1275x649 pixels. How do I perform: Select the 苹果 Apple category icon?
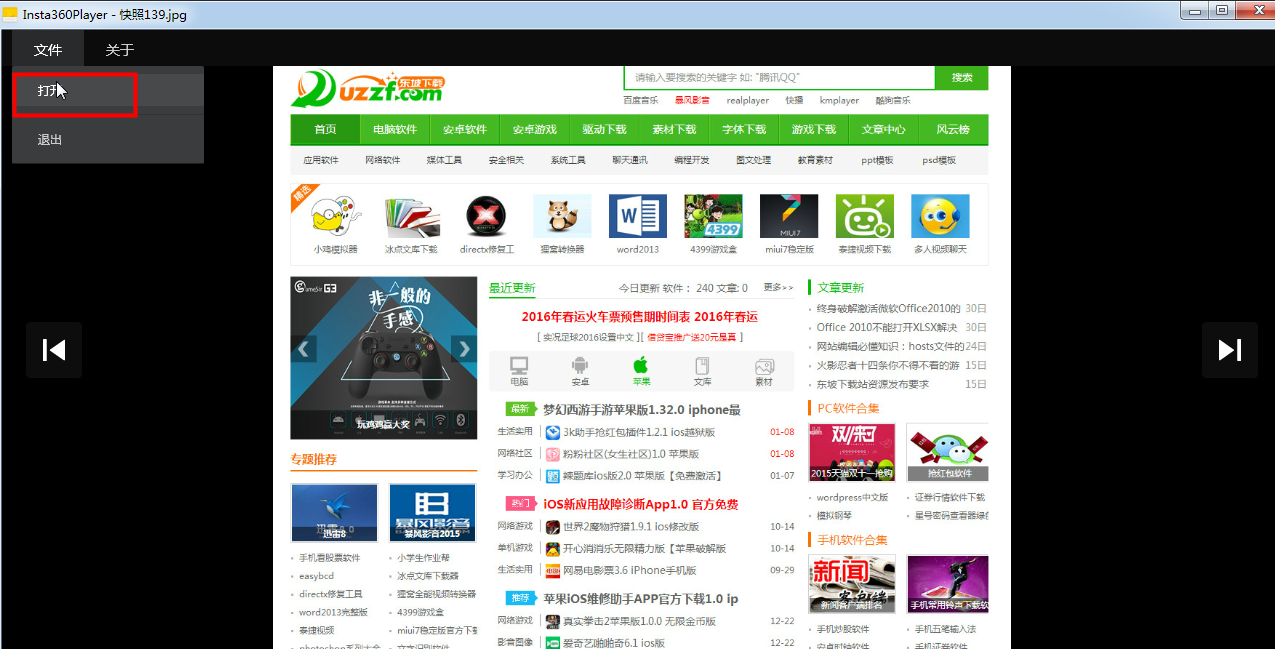point(641,370)
